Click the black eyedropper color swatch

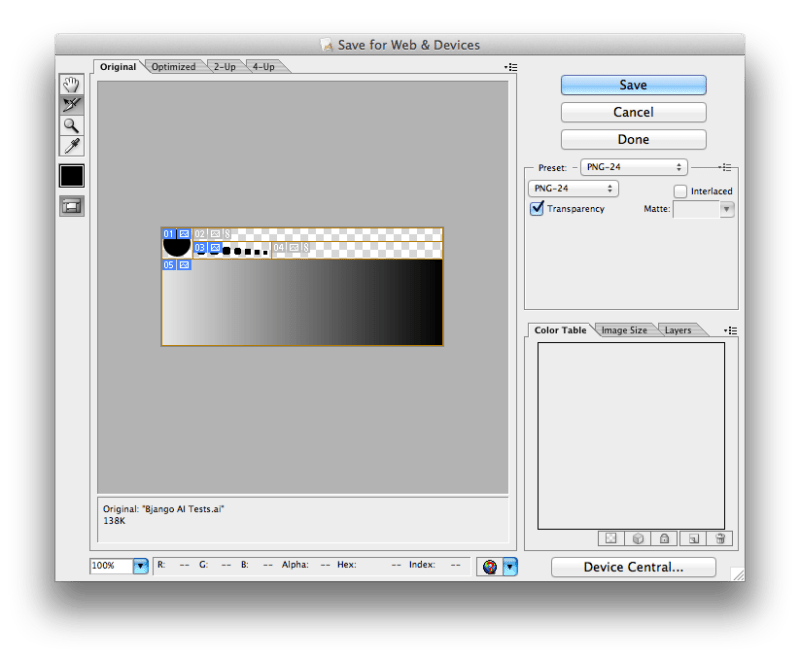pyautogui.click(x=70, y=176)
